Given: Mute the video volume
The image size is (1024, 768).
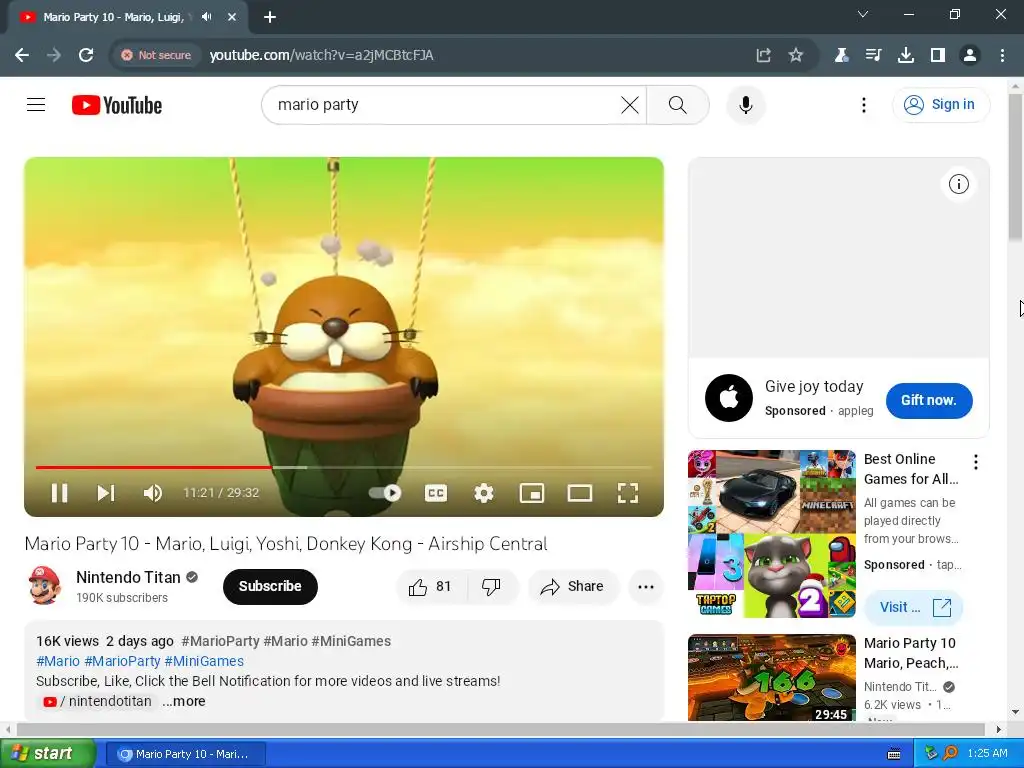Looking at the screenshot, I should tap(152, 493).
